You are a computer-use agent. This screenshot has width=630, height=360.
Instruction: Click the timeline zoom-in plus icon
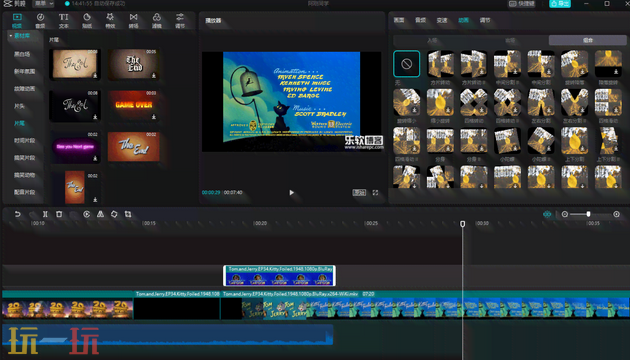(x=616, y=214)
